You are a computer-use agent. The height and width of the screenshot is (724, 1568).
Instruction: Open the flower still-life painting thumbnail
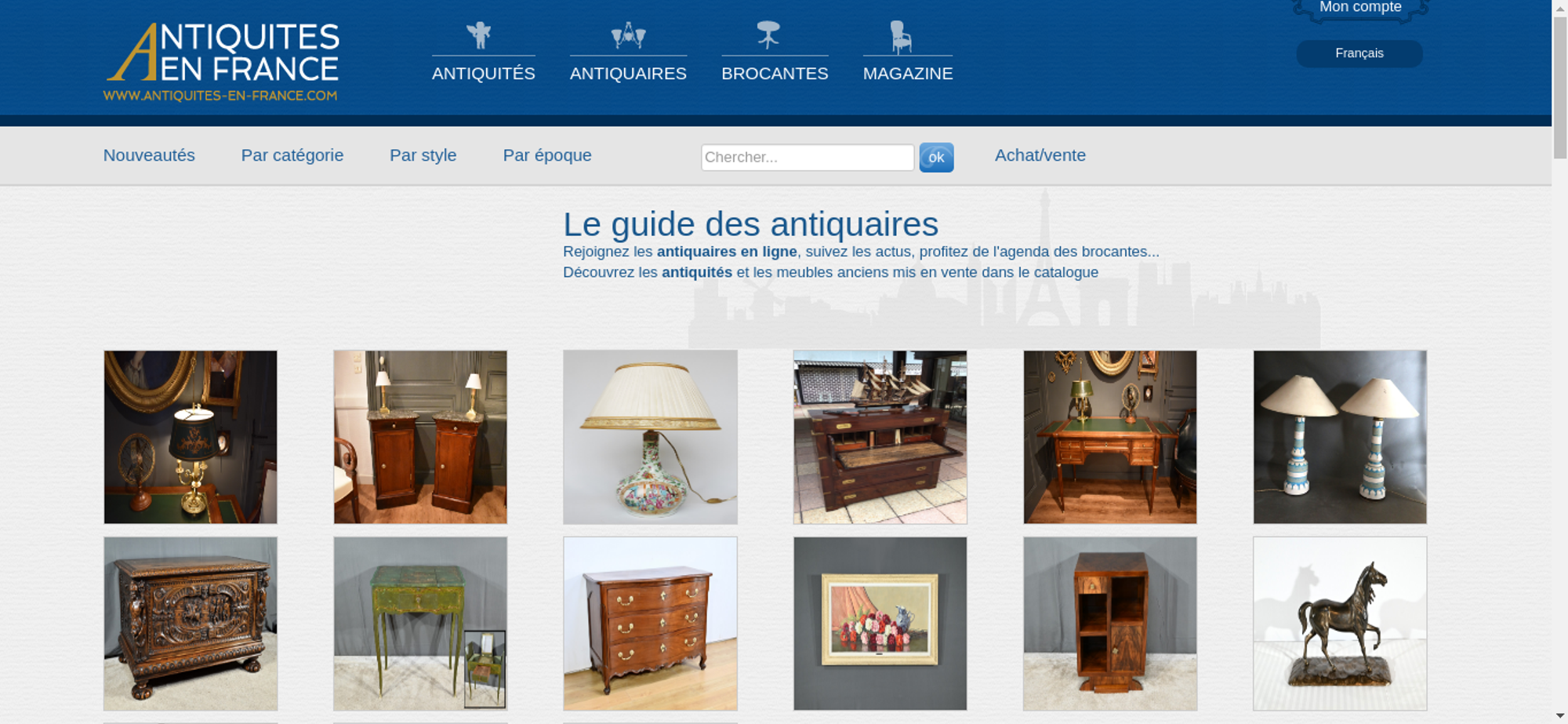click(x=880, y=624)
